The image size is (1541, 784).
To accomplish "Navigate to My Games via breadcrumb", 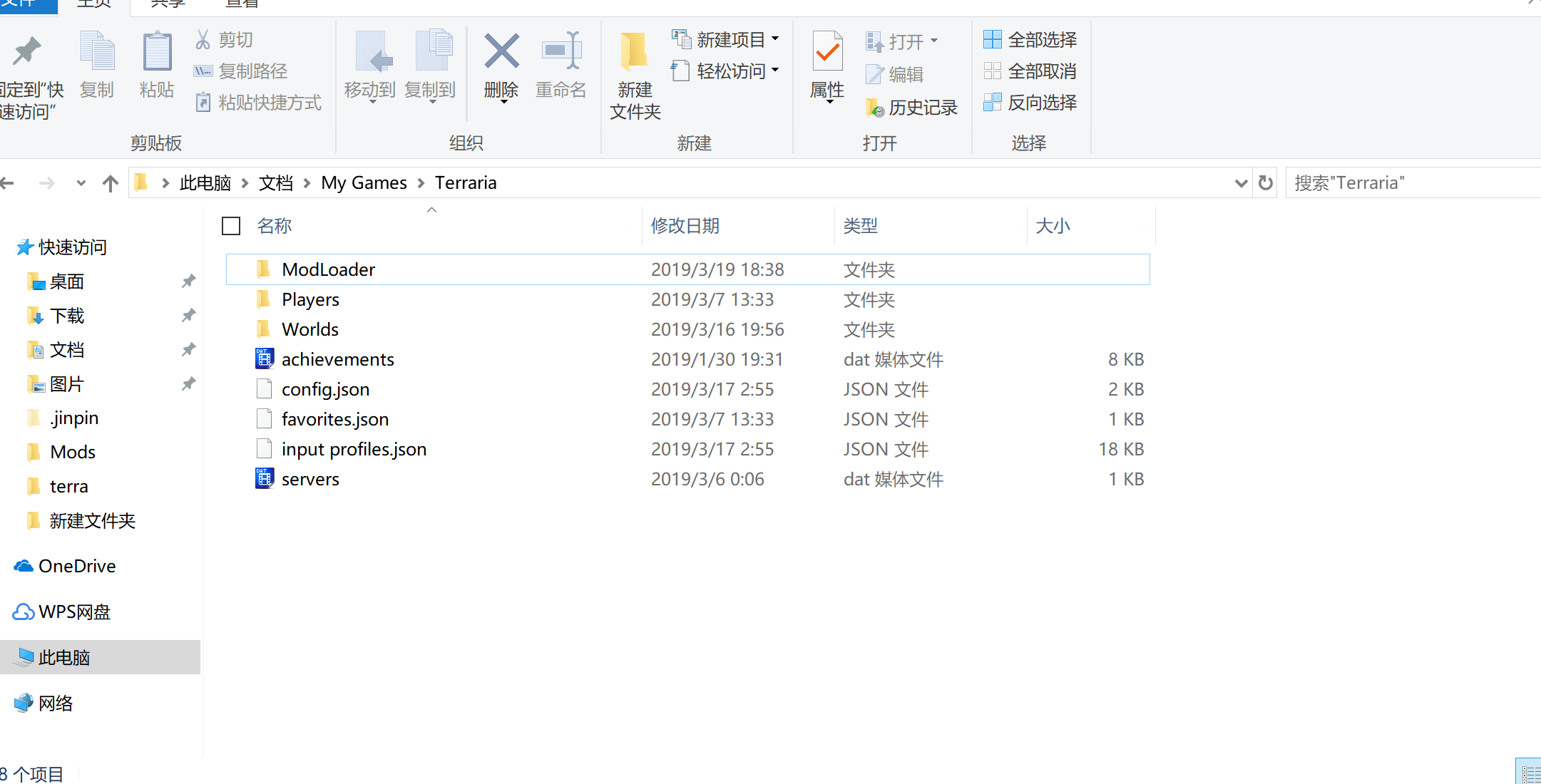I will (x=364, y=182).
